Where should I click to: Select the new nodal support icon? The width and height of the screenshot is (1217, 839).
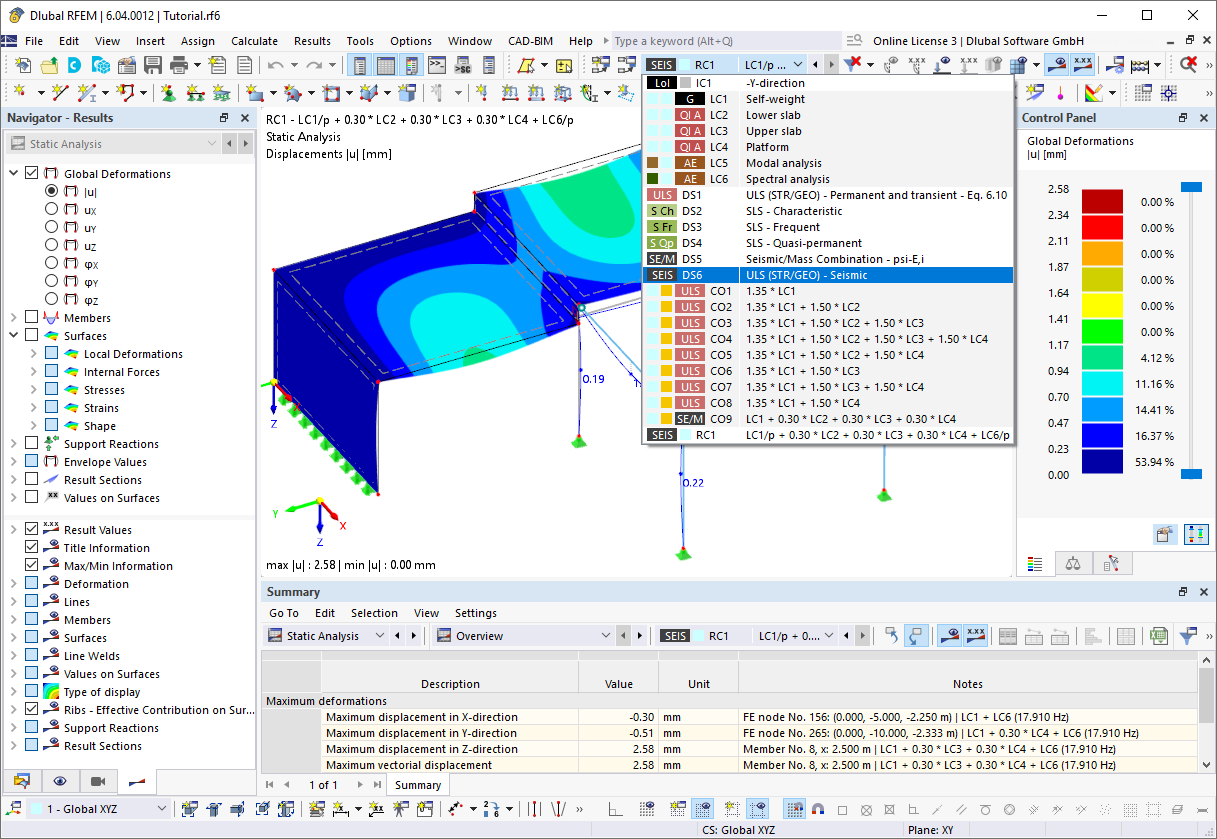pos(168,93)
